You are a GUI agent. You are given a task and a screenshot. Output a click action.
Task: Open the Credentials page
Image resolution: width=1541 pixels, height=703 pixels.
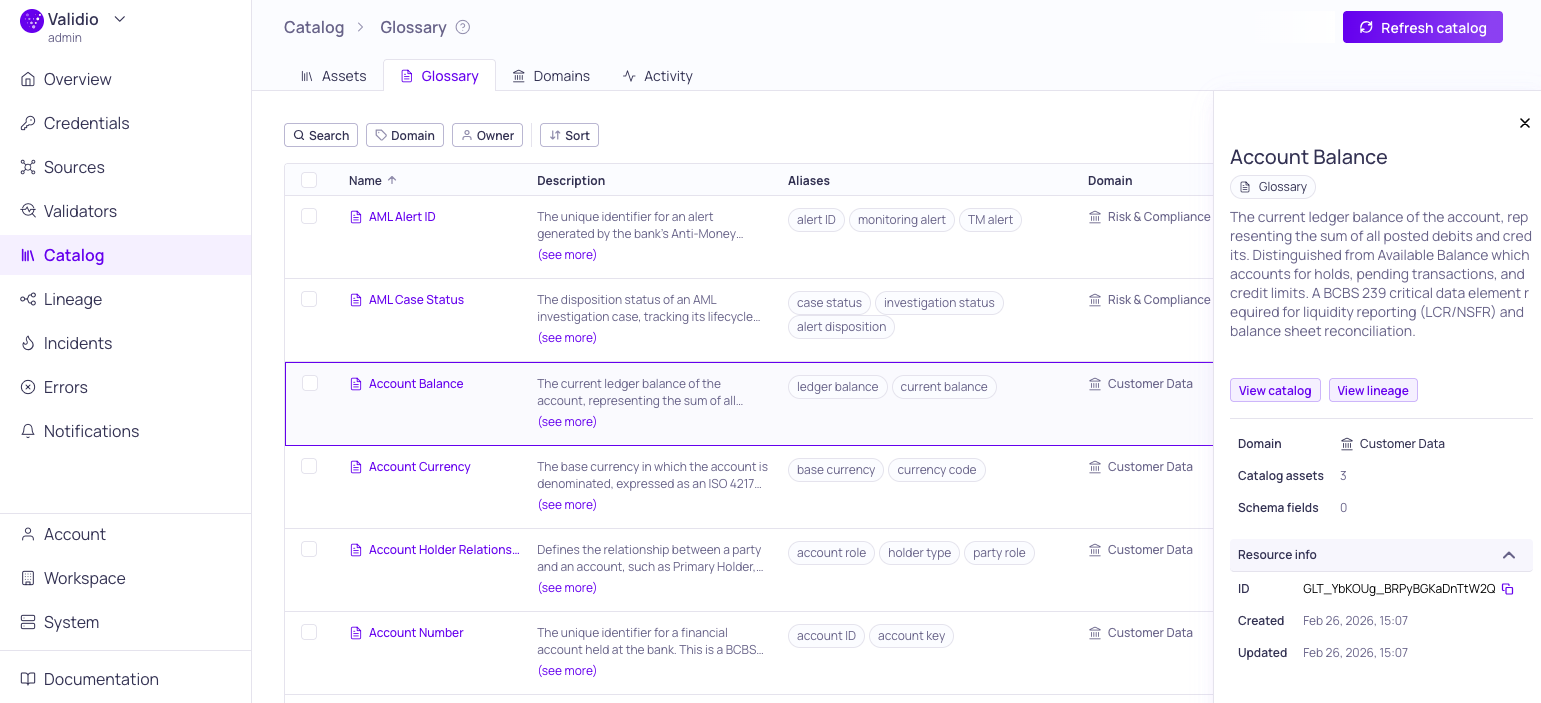tap(86, 123)
